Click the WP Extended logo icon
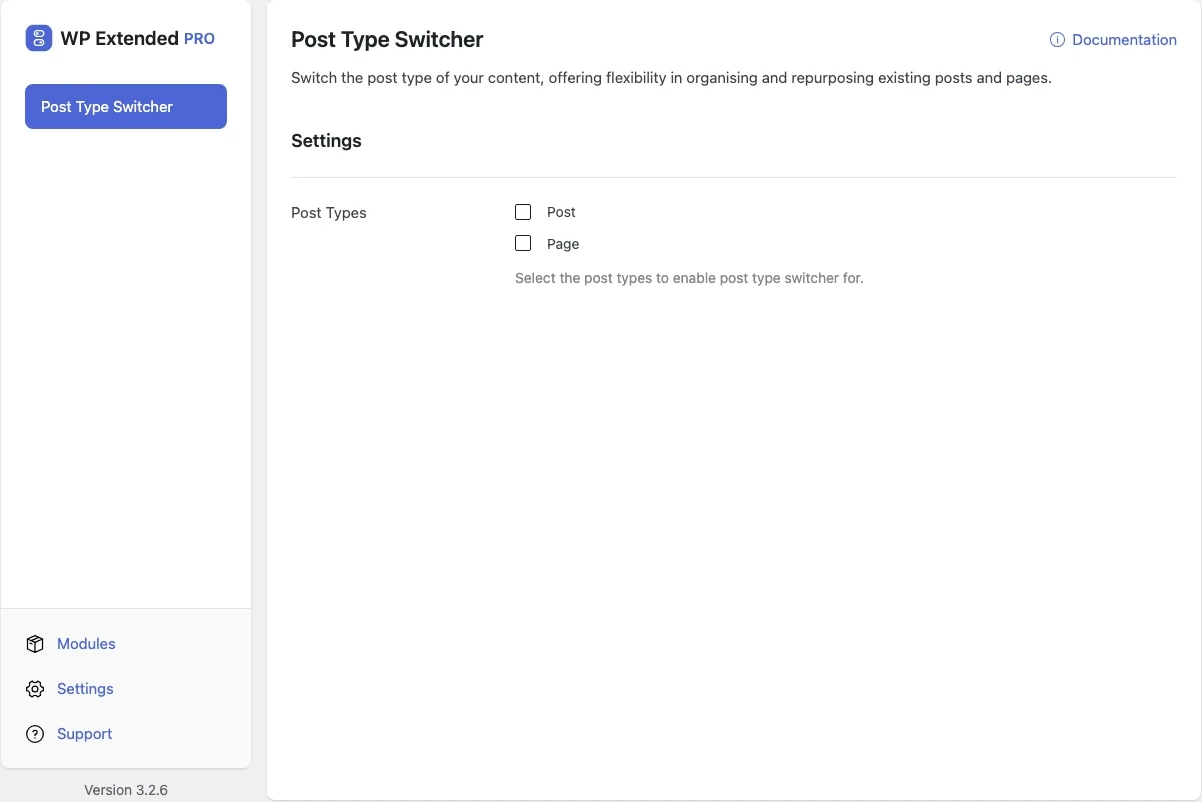Screen dimensions: 1202x802 click(39, 39)
